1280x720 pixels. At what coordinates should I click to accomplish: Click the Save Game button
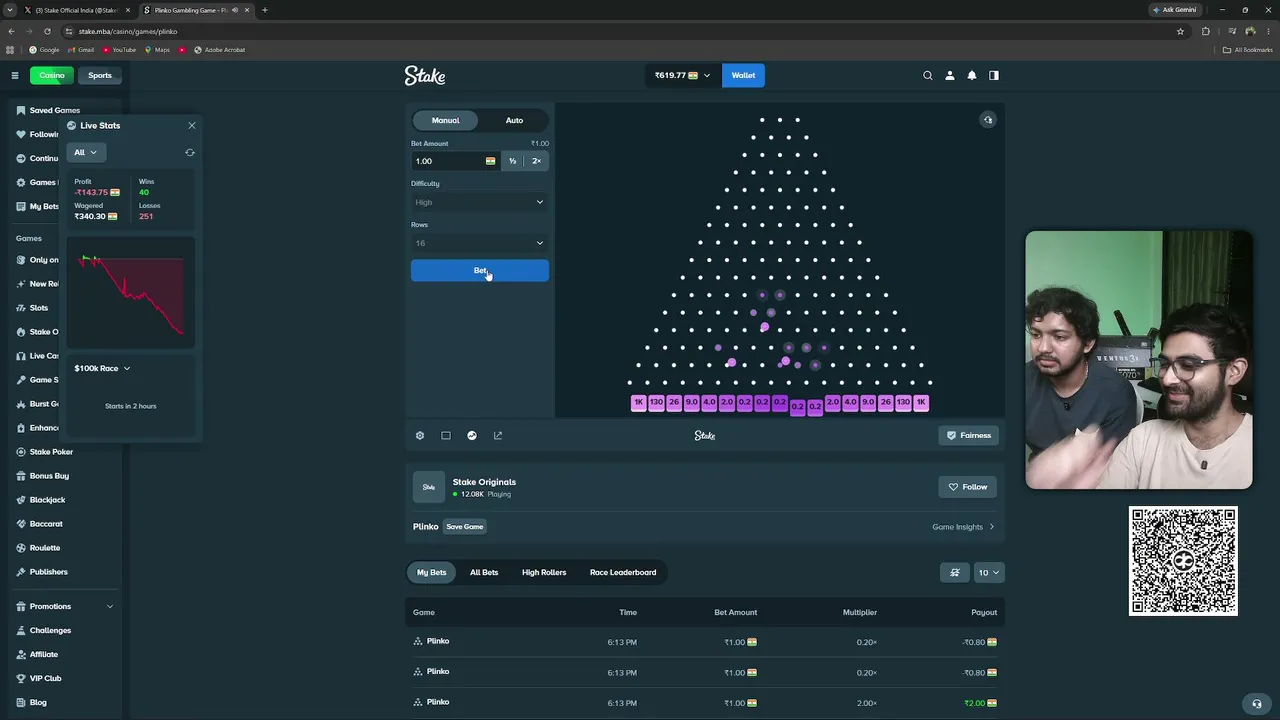[465, 527]
